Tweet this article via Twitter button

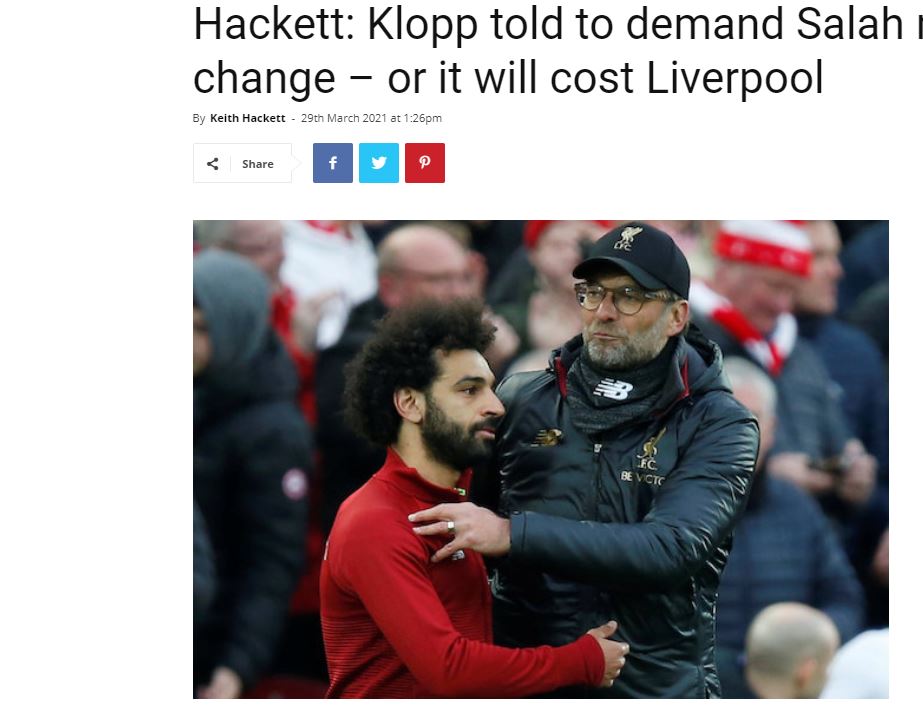tap(379, 163)
